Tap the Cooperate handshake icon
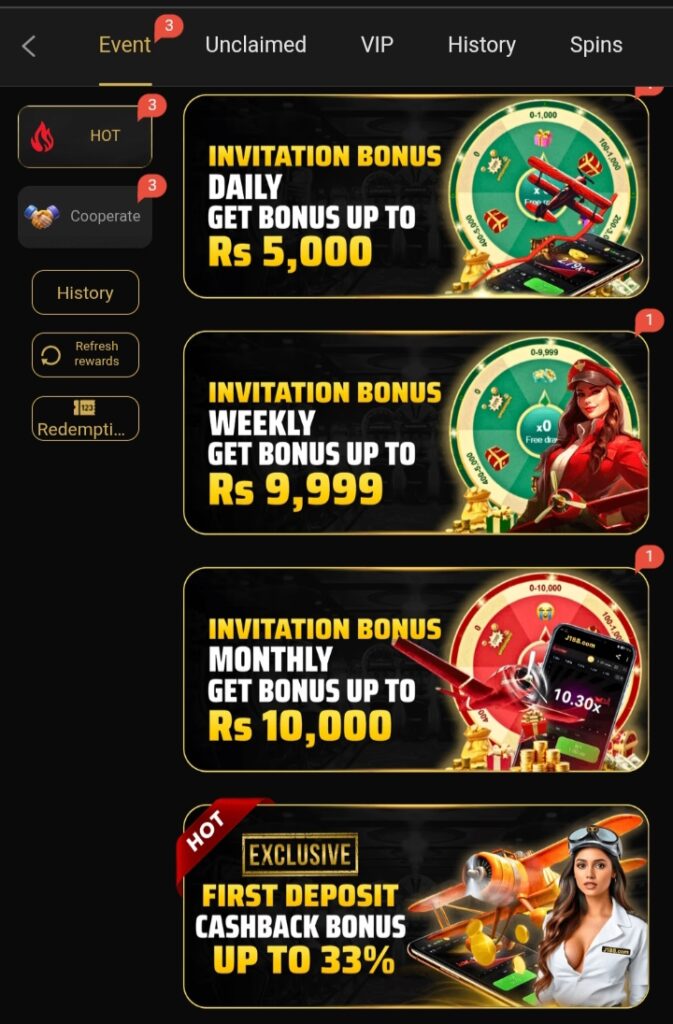Screen dimensions: 673x1024 tap(42, 216)
